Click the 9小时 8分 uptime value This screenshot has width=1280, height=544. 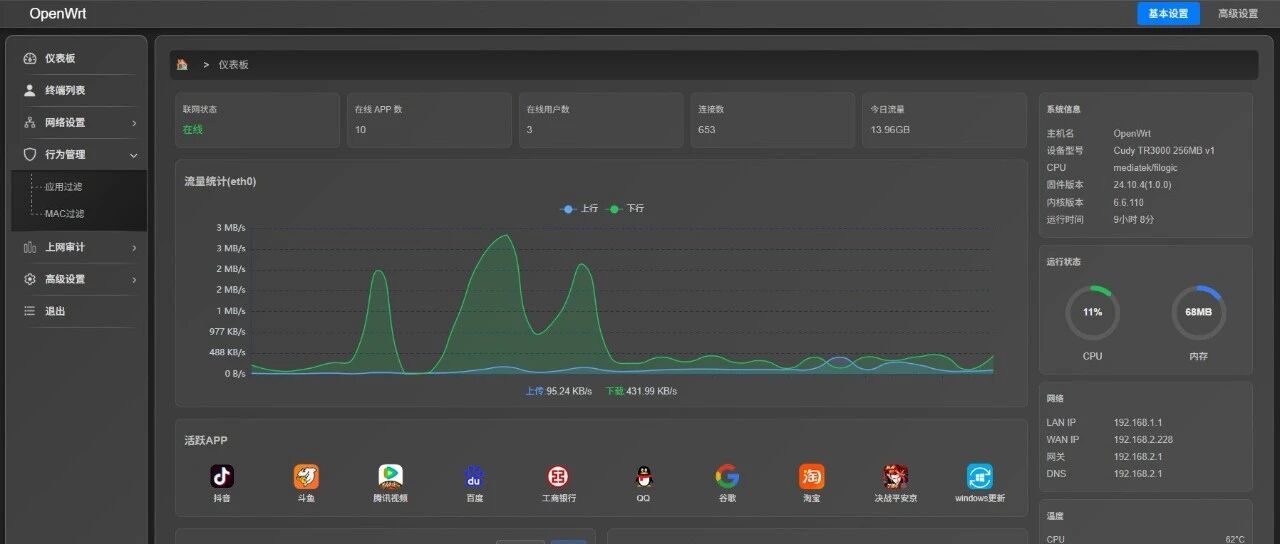[1133, 219]
